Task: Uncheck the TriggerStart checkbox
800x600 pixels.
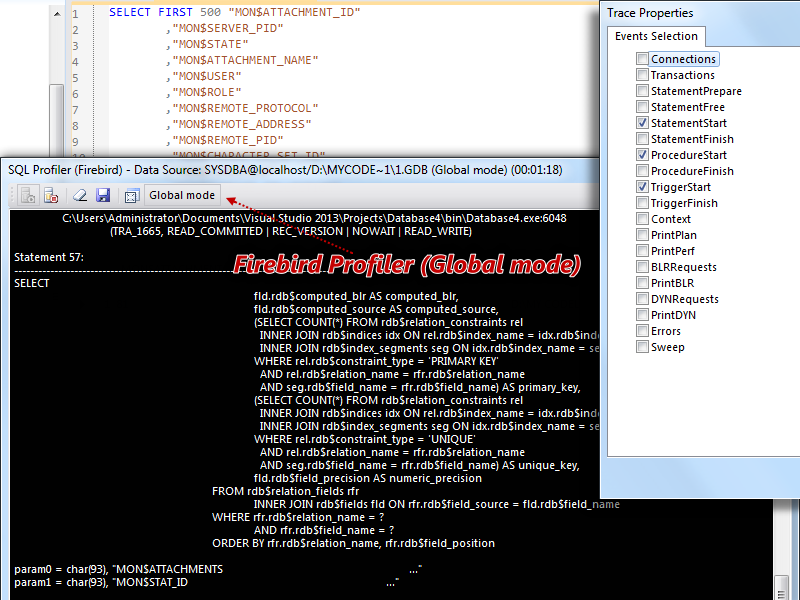Action: click(642, 187)
